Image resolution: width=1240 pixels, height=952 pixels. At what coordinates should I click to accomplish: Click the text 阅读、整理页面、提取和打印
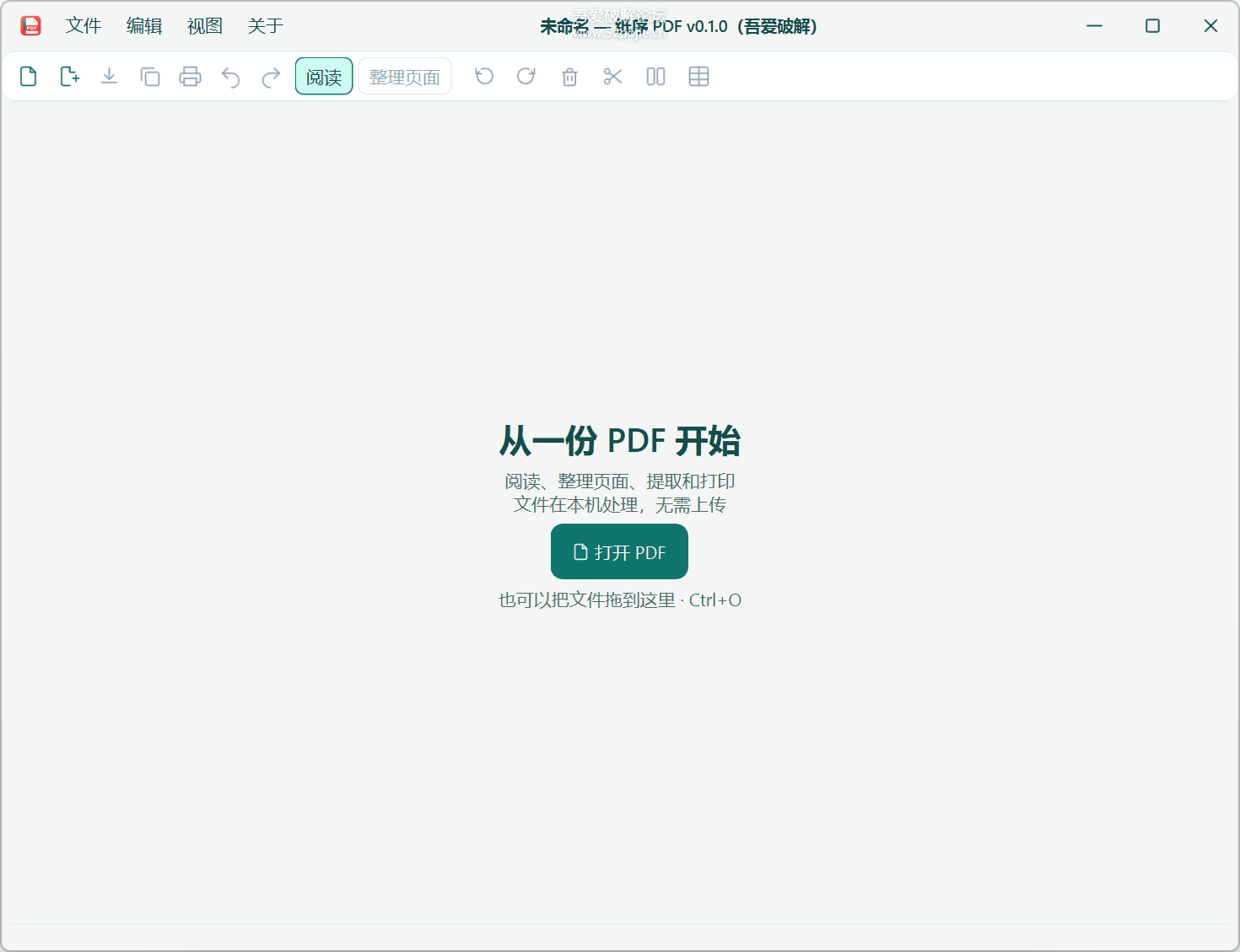tap(620, 481)
